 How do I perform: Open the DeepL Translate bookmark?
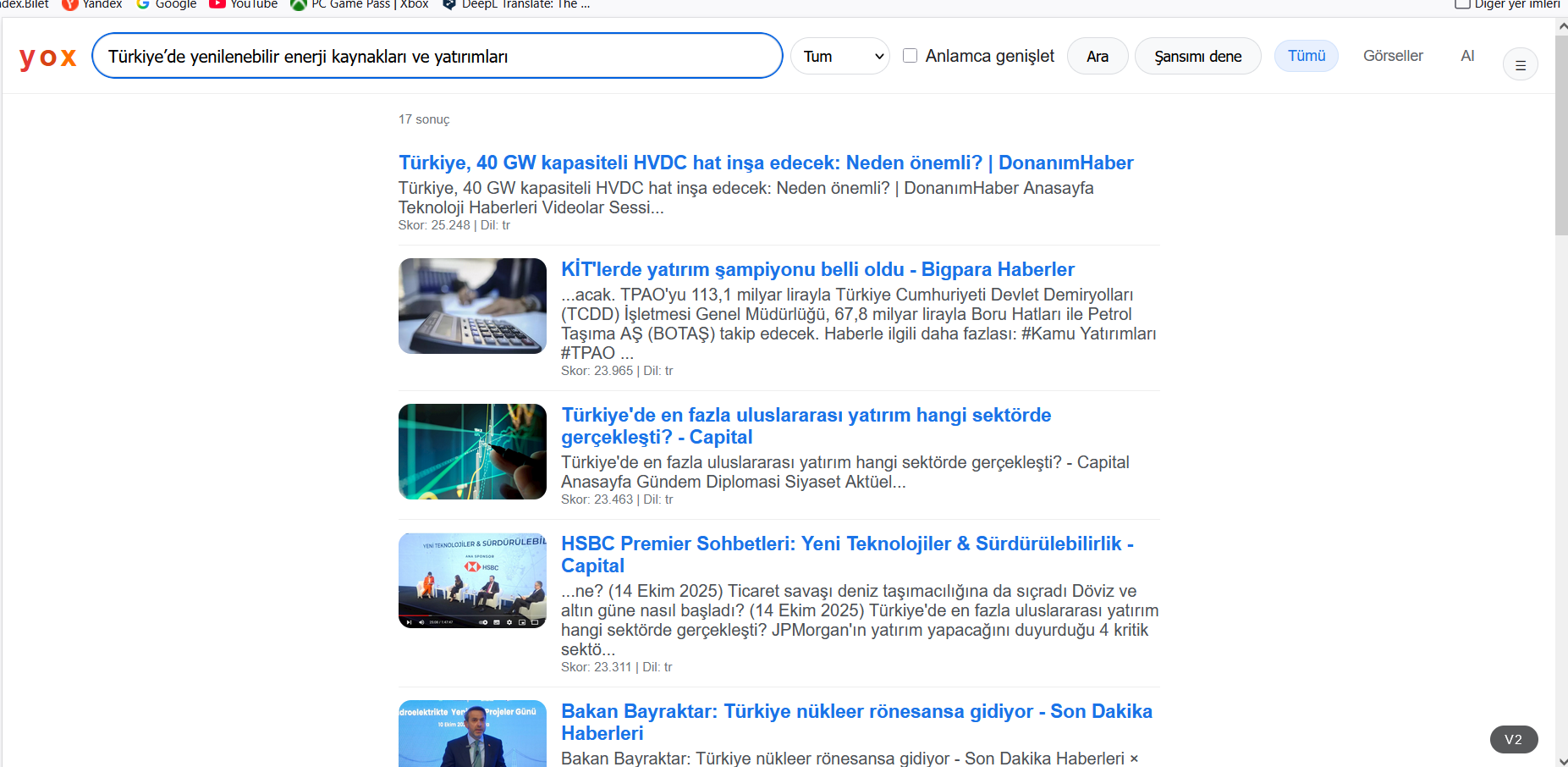point(516,4)
